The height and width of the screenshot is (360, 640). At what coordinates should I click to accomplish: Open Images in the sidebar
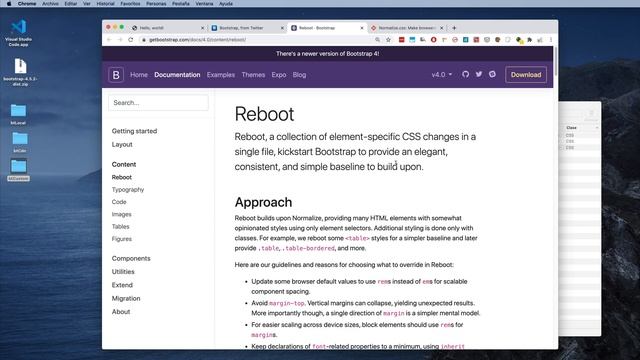tap(122, 214)
